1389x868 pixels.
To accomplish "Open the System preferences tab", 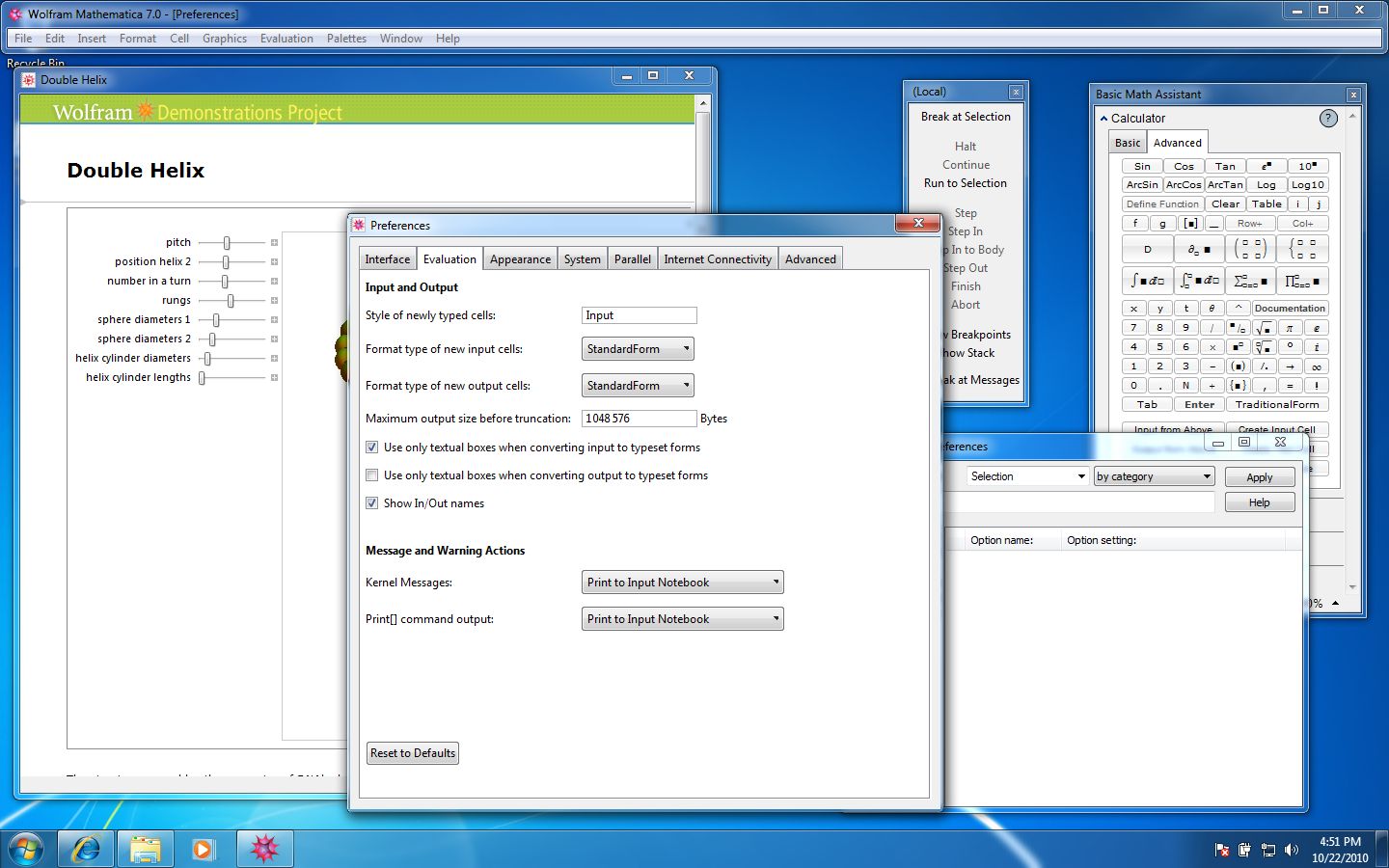I will coord(583,259).
